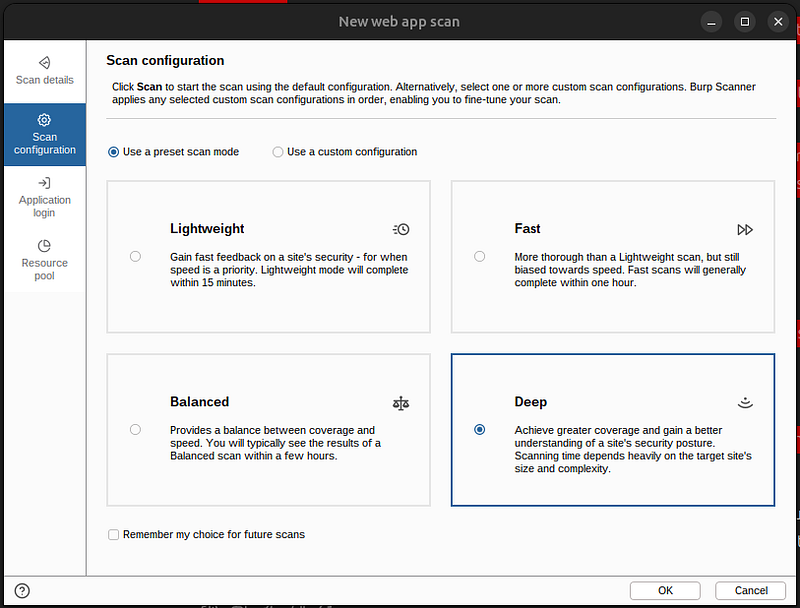Click the Lightweight clock icon
This screenshot has height=608, width=800.
point(401,230)
